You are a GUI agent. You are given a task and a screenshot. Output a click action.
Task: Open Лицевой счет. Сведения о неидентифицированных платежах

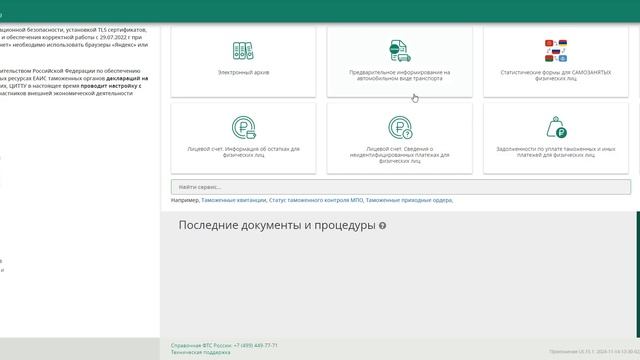(400, 155)
